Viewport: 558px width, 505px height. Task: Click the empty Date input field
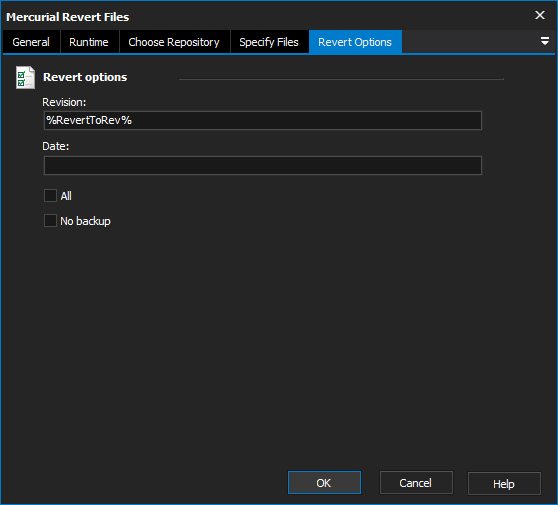(263, 165)
